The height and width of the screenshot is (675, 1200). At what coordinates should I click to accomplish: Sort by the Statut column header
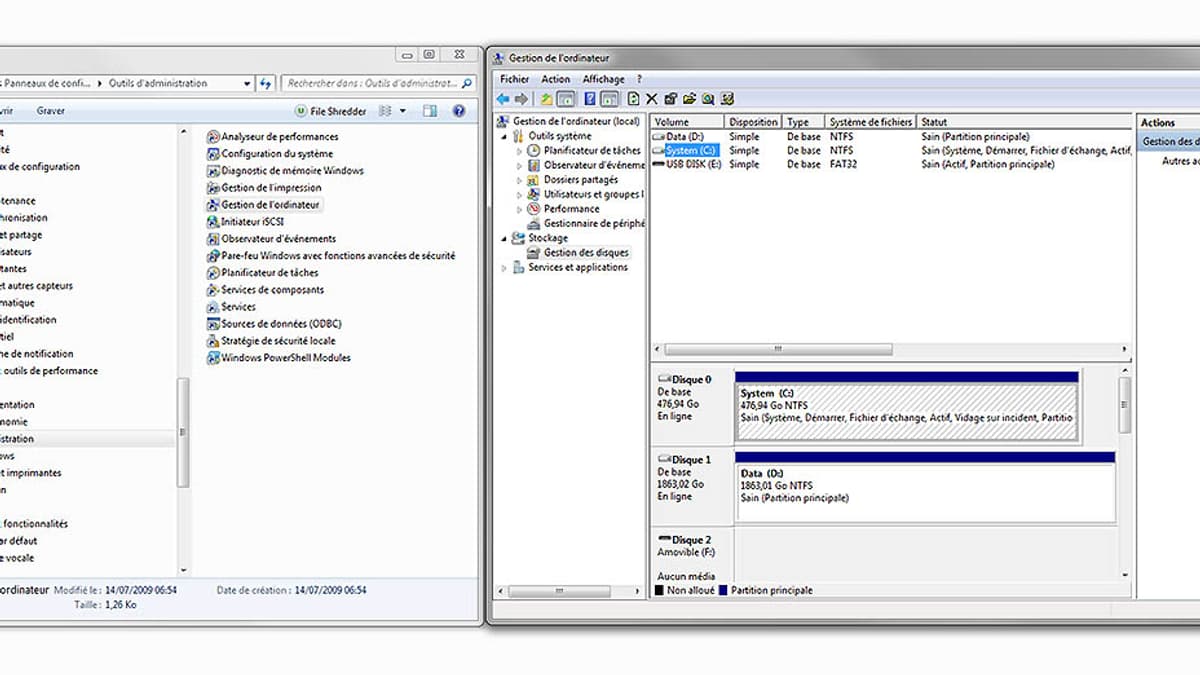pyautogui.click(x=1024, y=122)
